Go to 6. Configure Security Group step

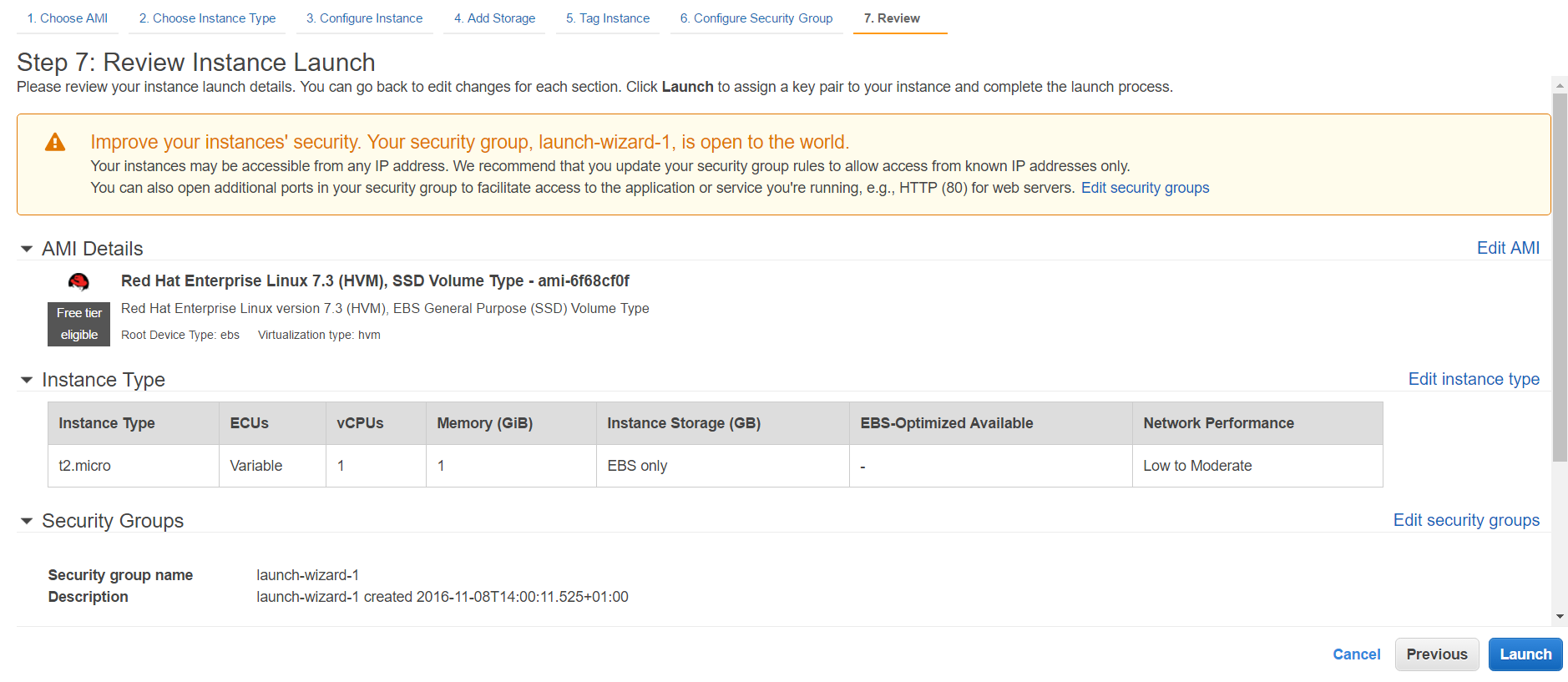click(756, 18)
